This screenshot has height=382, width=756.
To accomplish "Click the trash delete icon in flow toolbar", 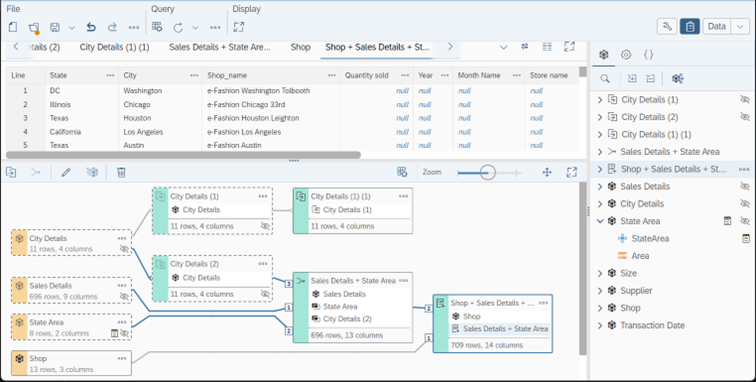I will [121, 172].
